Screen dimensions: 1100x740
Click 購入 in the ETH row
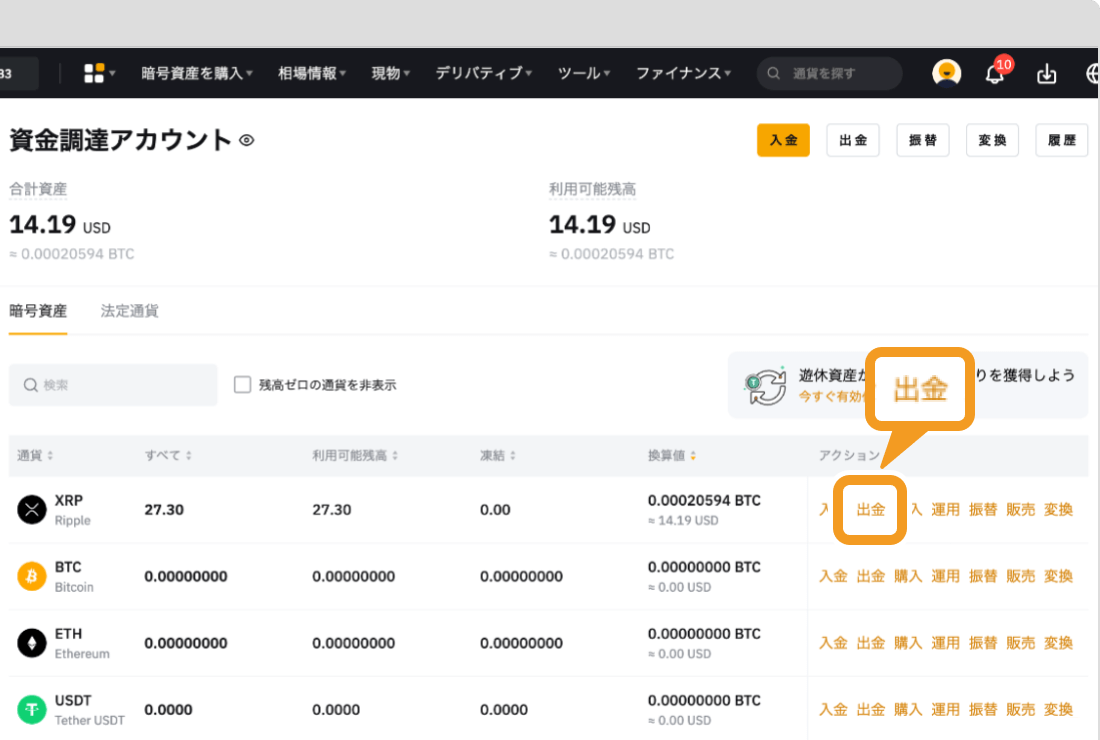coord(908,643)
